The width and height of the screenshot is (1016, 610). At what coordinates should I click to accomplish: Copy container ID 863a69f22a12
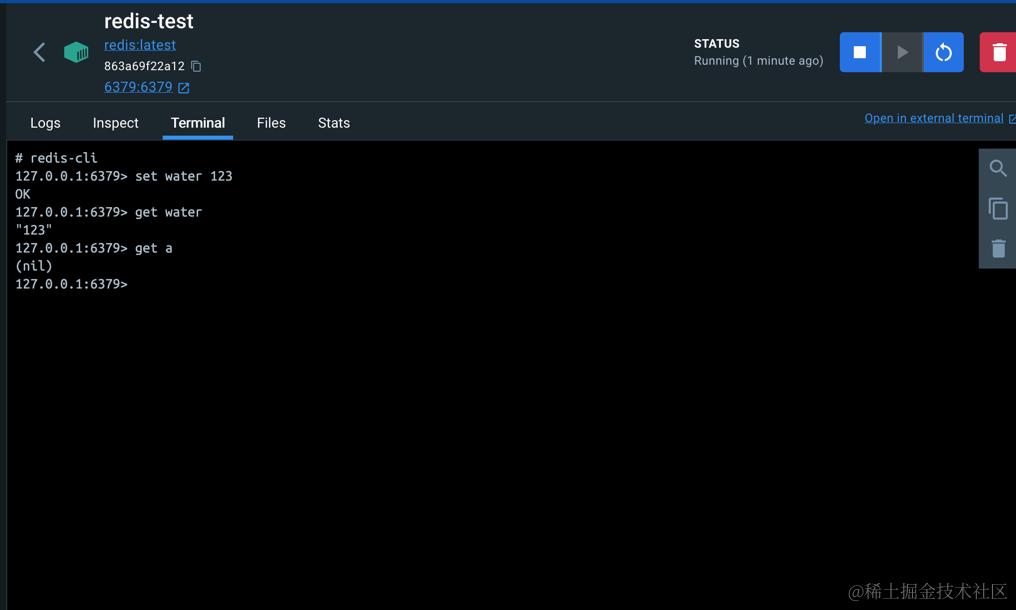(196, 66)
